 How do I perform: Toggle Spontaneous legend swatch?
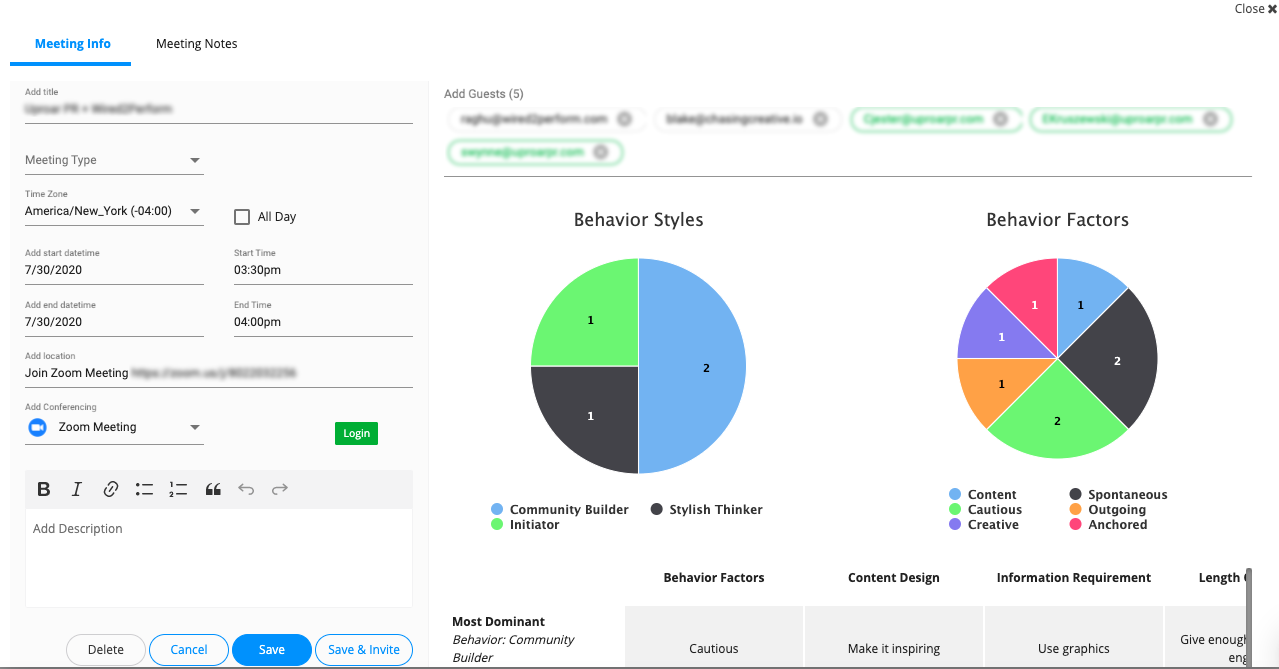(x=1075, y=495)
